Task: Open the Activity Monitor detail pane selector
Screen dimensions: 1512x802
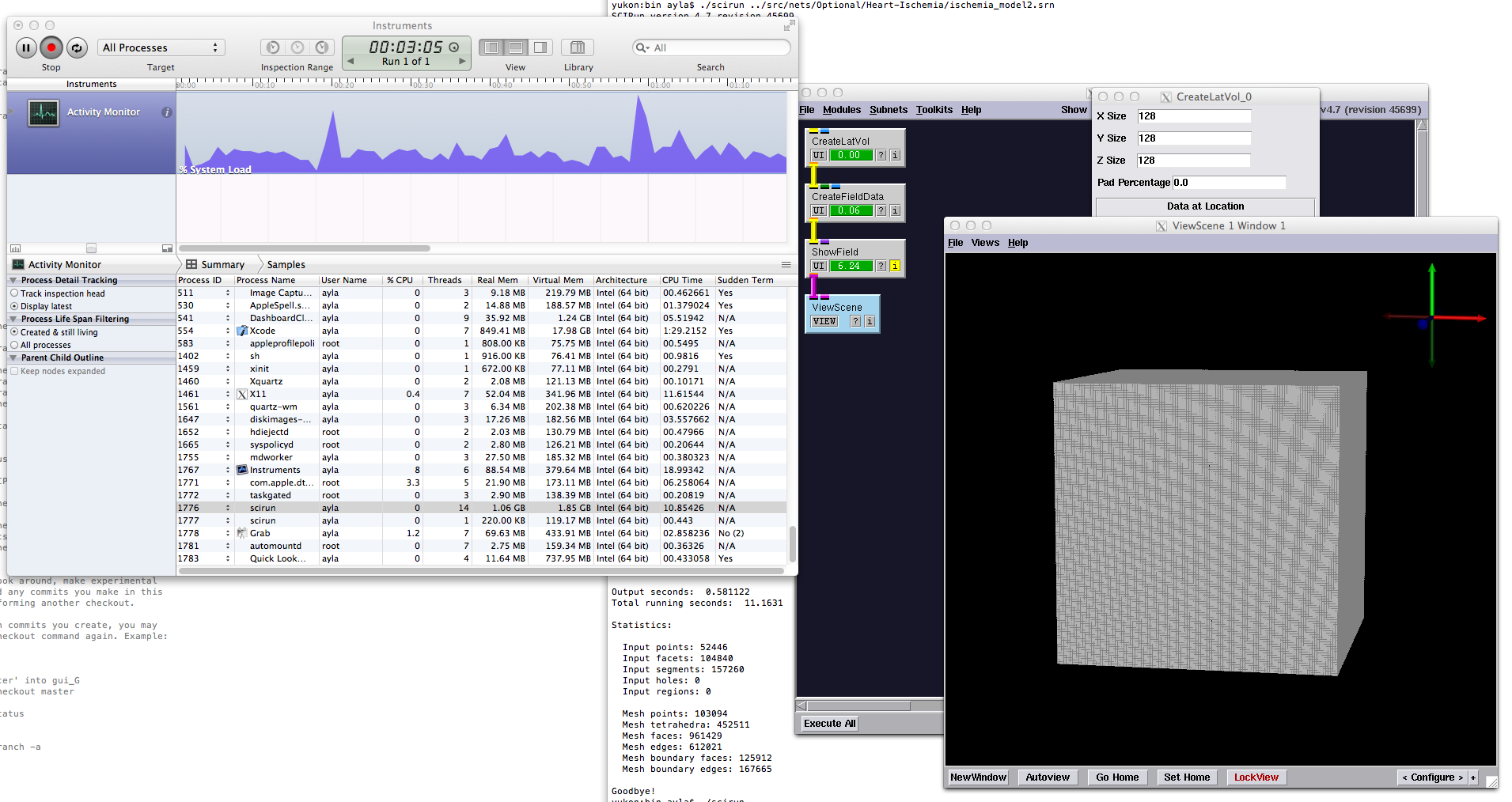Action: 57,265
